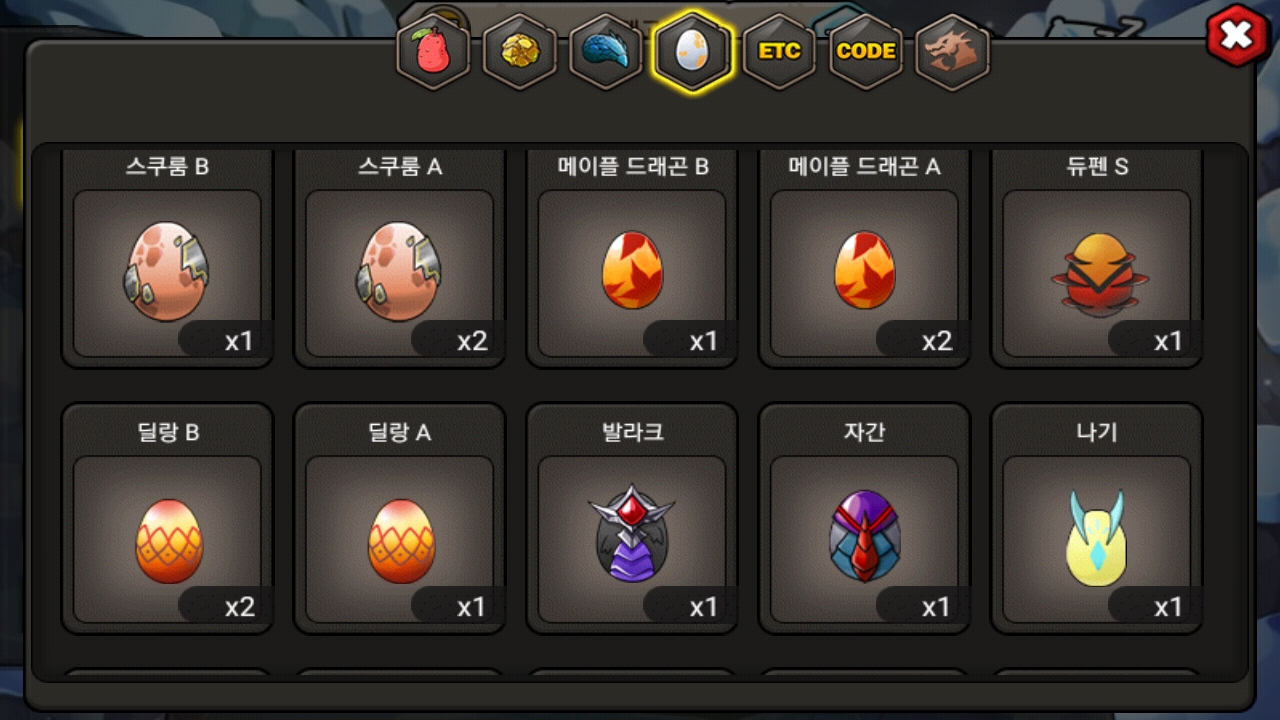Viewport: 1280px width, 720px height.
Task: Tap the x2 count on 딜랑 B
Action: [x=239, y=607]
